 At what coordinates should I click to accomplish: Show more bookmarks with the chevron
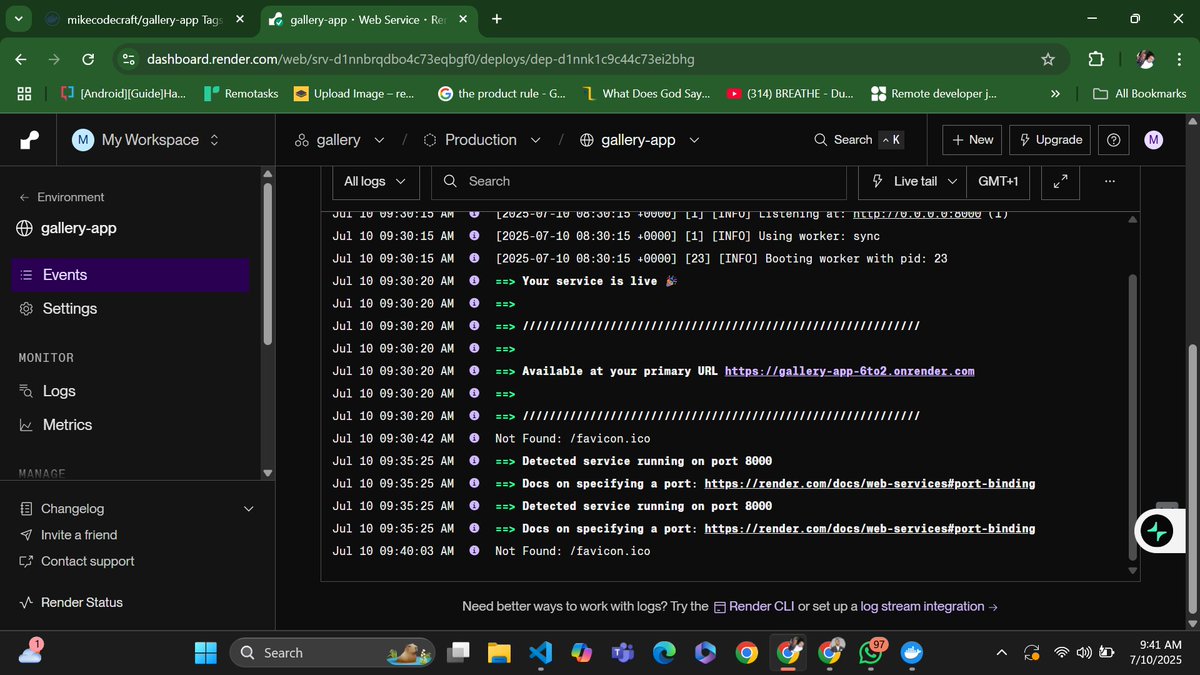coord(1055,93)
